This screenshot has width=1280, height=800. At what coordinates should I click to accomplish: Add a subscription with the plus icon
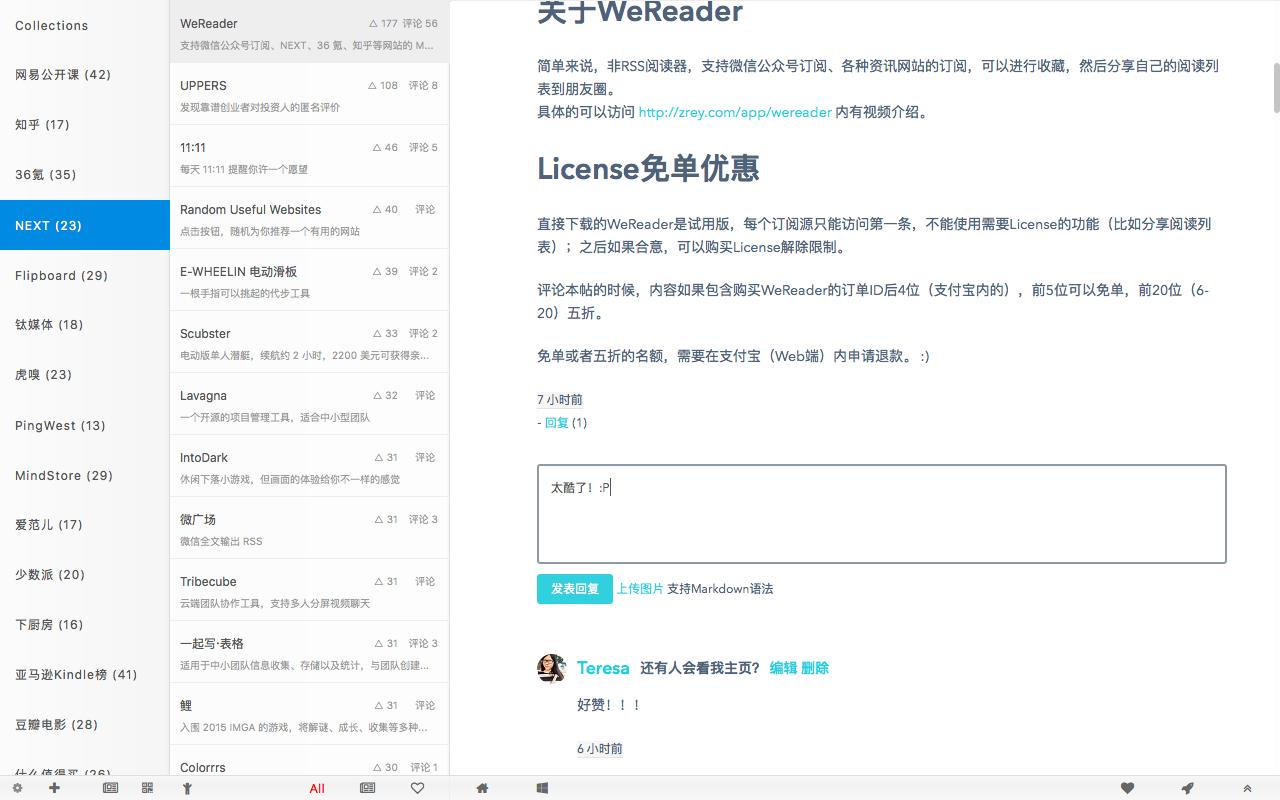pyautogui.click(x=54, y=788)
